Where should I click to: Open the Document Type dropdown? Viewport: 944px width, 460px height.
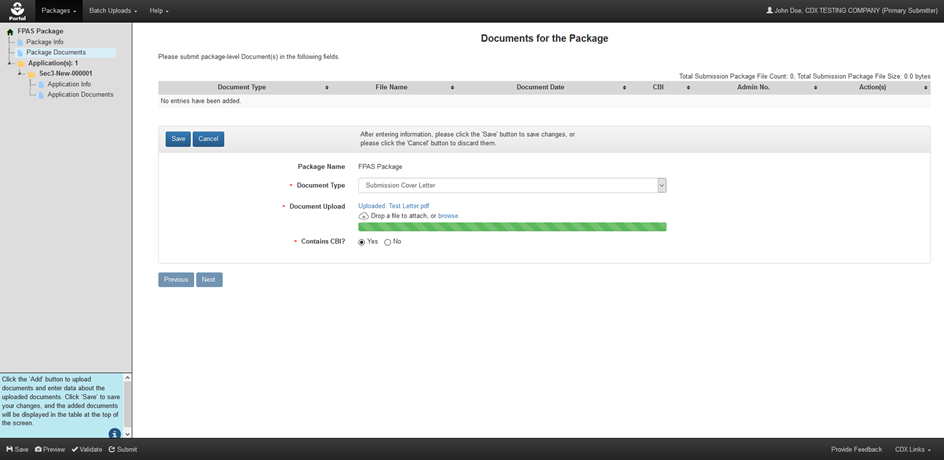tap(512, 185)
